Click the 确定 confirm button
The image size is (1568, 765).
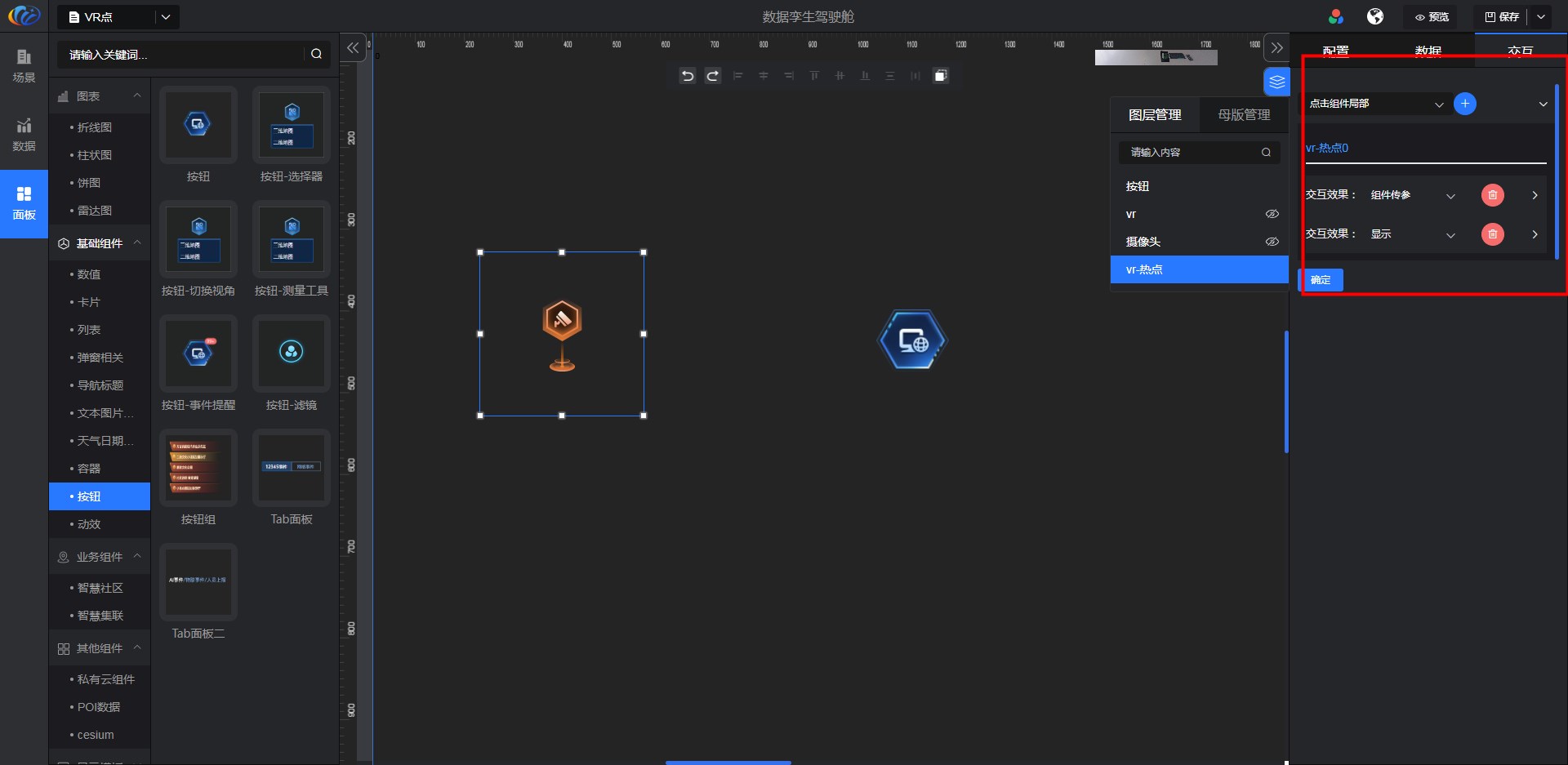[1321, 280]
